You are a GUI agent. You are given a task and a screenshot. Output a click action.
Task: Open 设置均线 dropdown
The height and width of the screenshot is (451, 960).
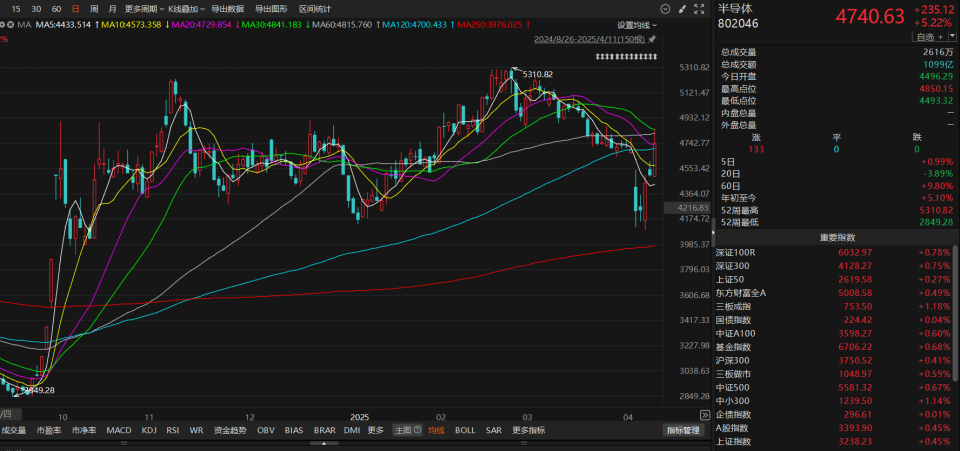pyautogui.click(x=637, y=25)
